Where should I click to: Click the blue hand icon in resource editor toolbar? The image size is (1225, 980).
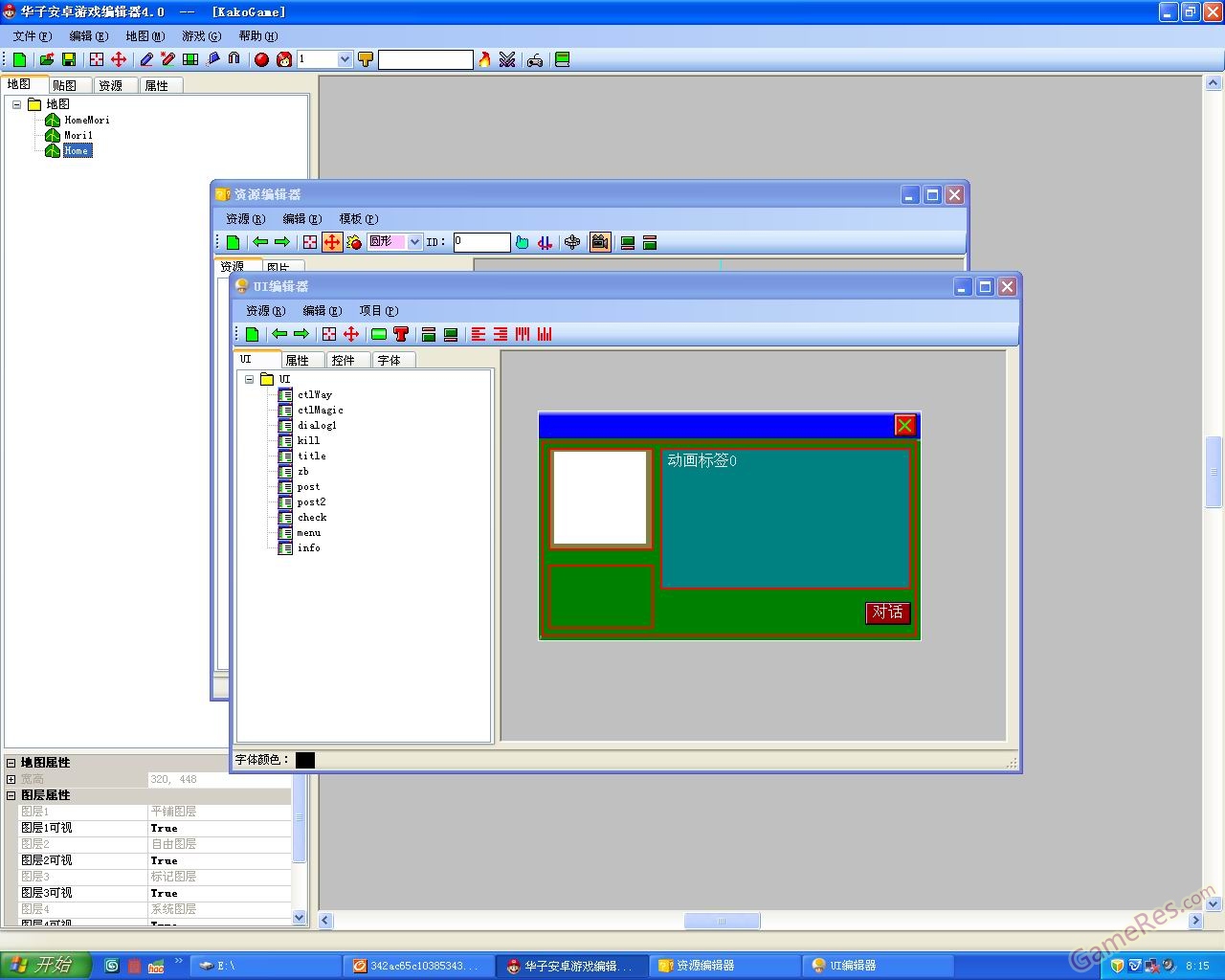(x=522, y=242)
